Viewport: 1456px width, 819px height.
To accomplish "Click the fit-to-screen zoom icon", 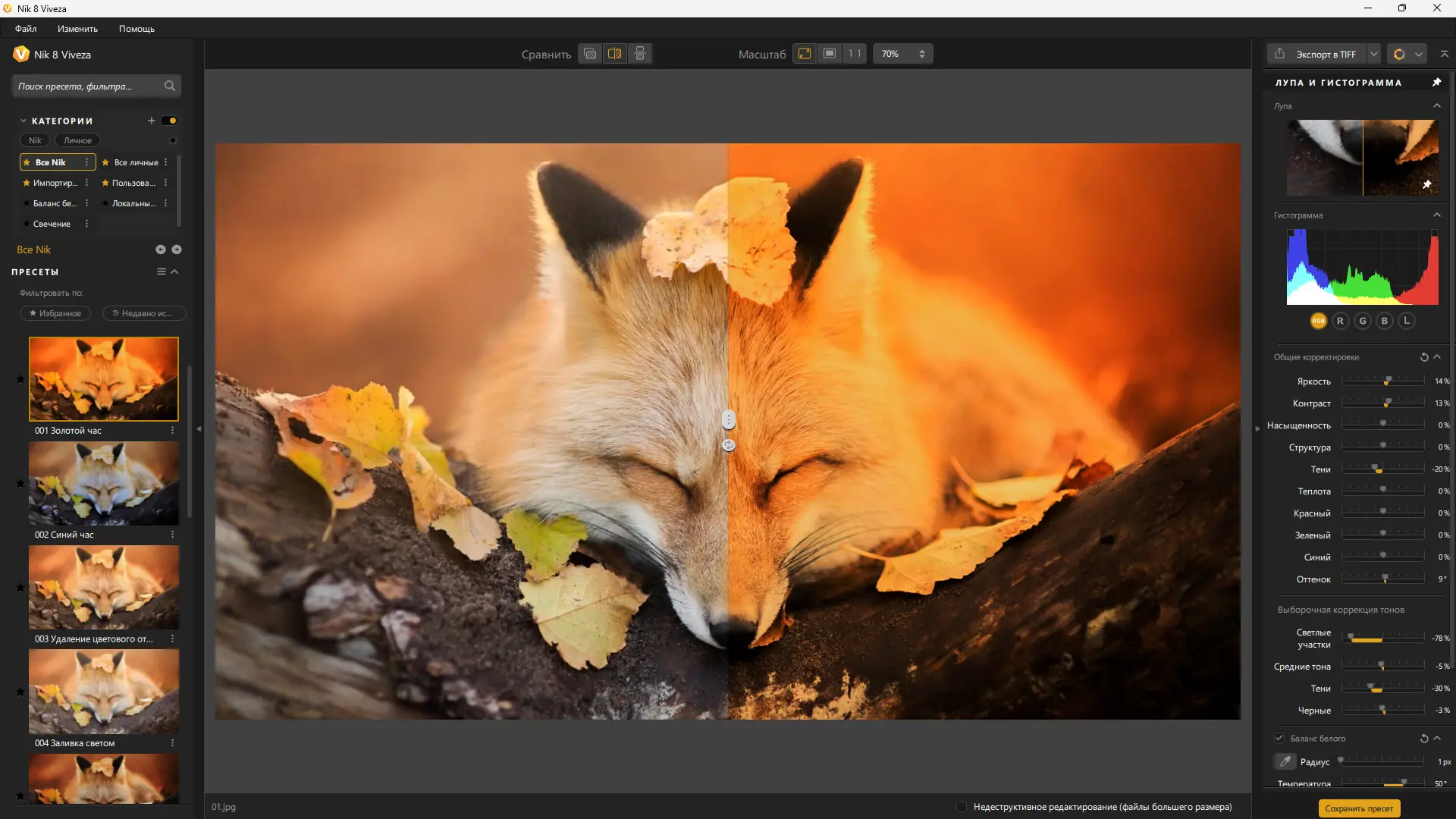I will pyautogui.click(x=805, y=54).
